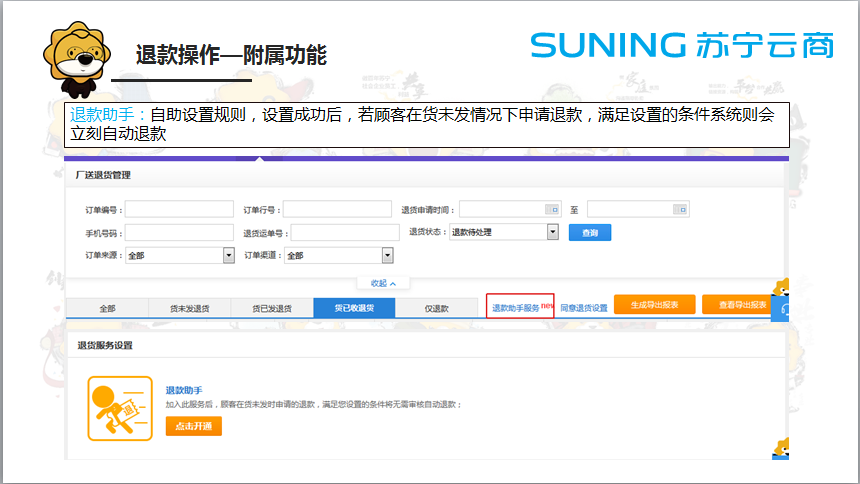Image resolution: width=860 pixels, height=484 pixels.
Task: Collapse the filter panel with 收起
Action: 383,283
